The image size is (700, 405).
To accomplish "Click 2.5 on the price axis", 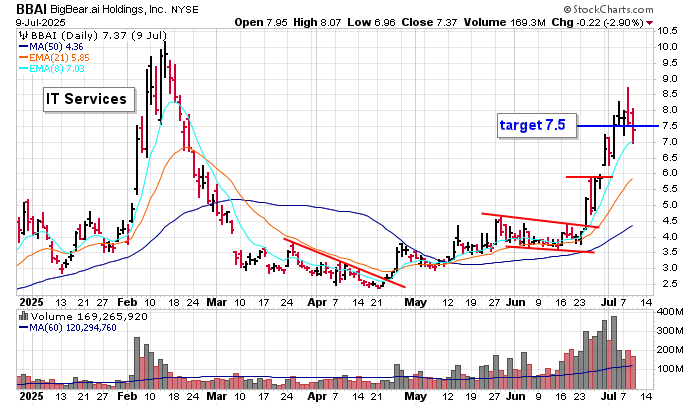I will [x=670, y=284].
